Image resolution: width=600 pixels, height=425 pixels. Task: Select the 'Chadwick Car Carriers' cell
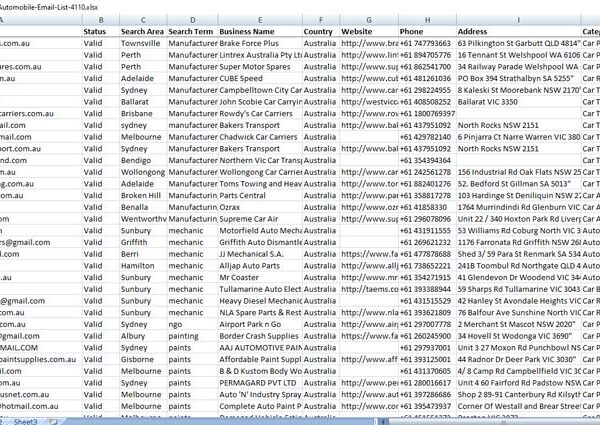pyautogui.click(x=260, y=137)
